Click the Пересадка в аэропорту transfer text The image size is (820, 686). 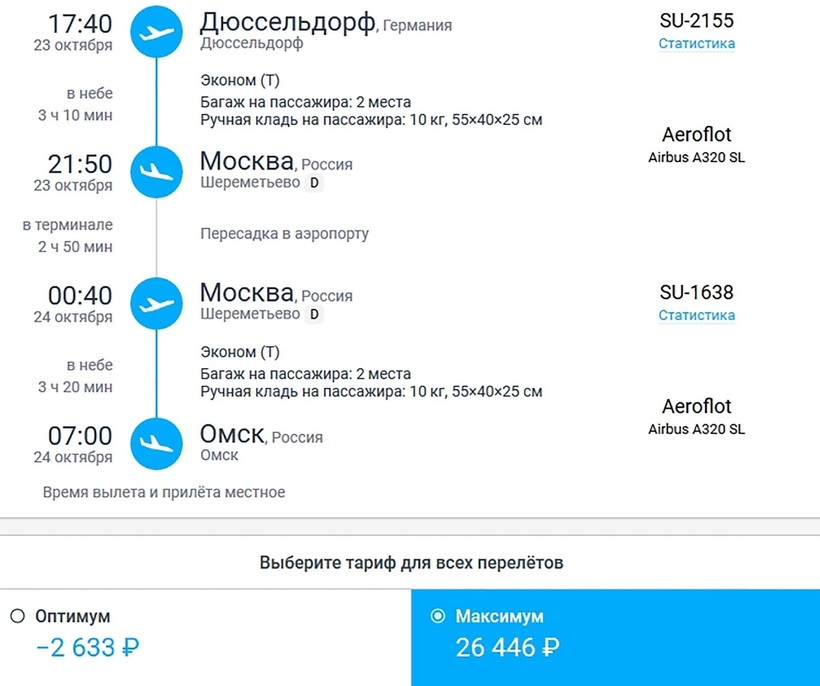285,234
